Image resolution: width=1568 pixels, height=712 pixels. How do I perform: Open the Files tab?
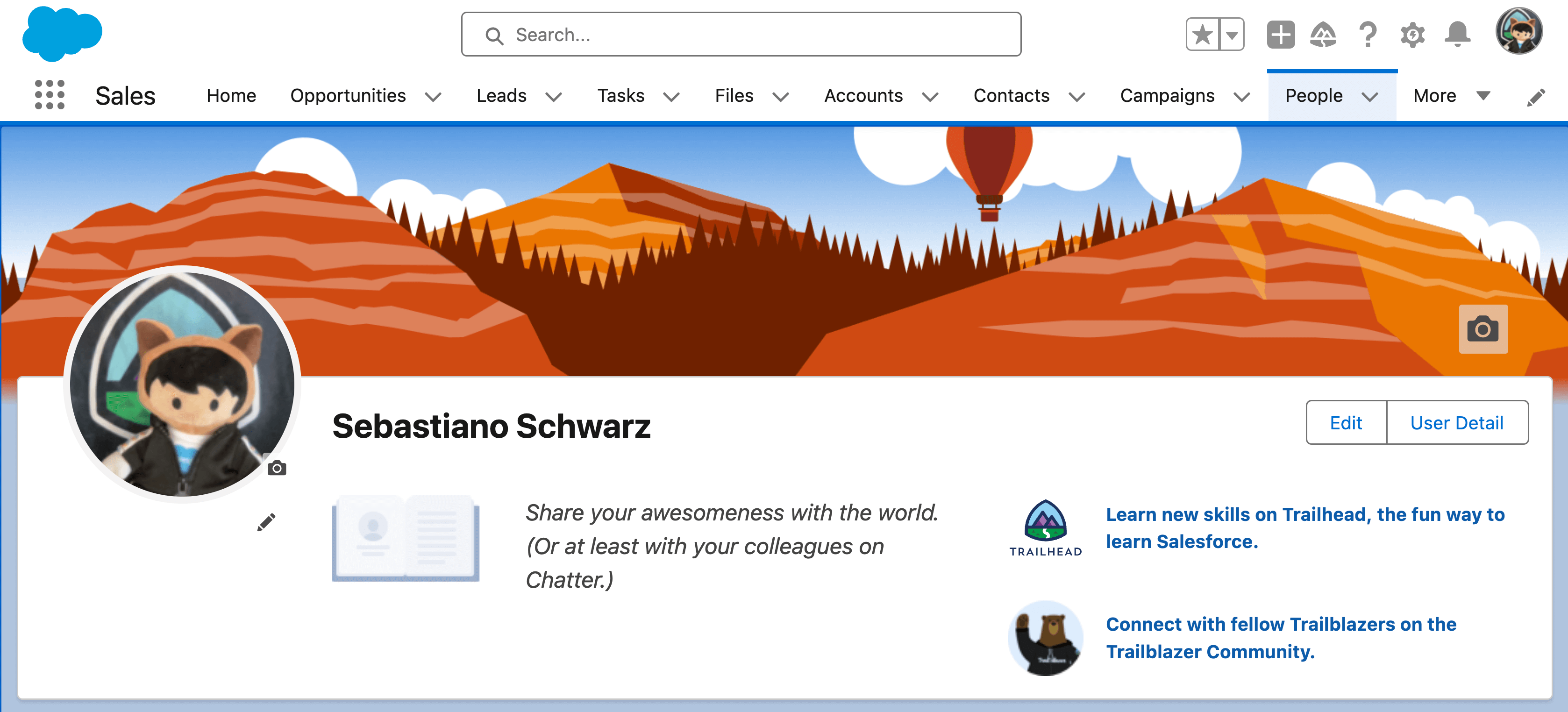tap(734, 96)
